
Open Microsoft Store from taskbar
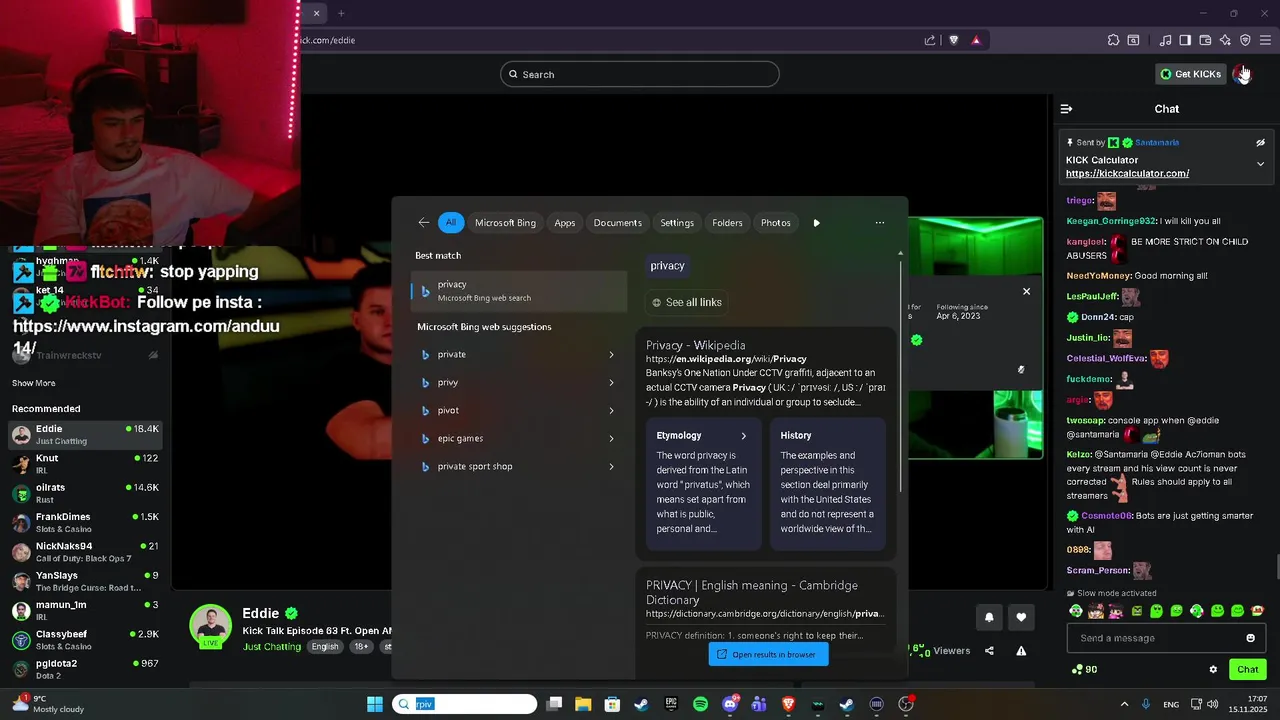click(x=612, y=704)
